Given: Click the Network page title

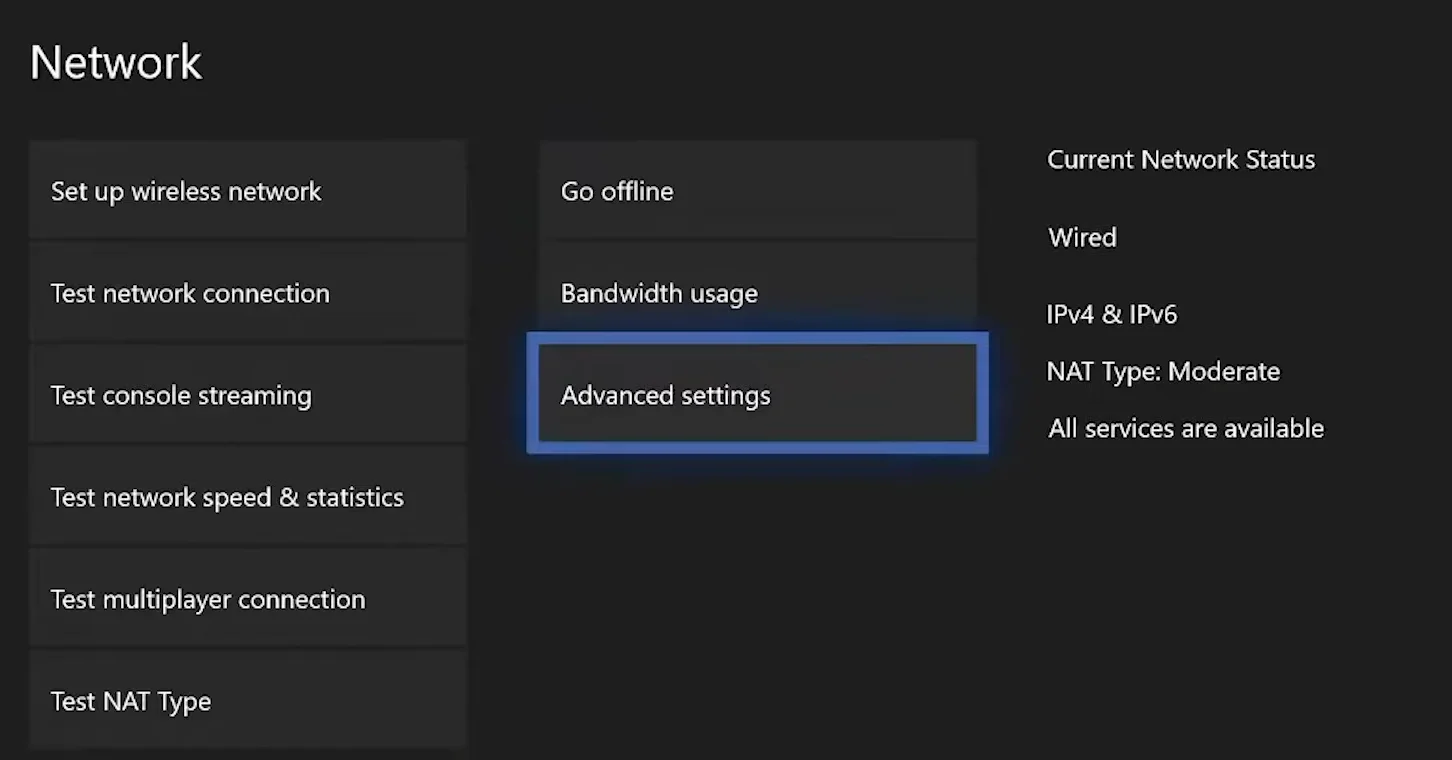Looking at the screenshot, I should pyautogui.click(x=116, y=62).
